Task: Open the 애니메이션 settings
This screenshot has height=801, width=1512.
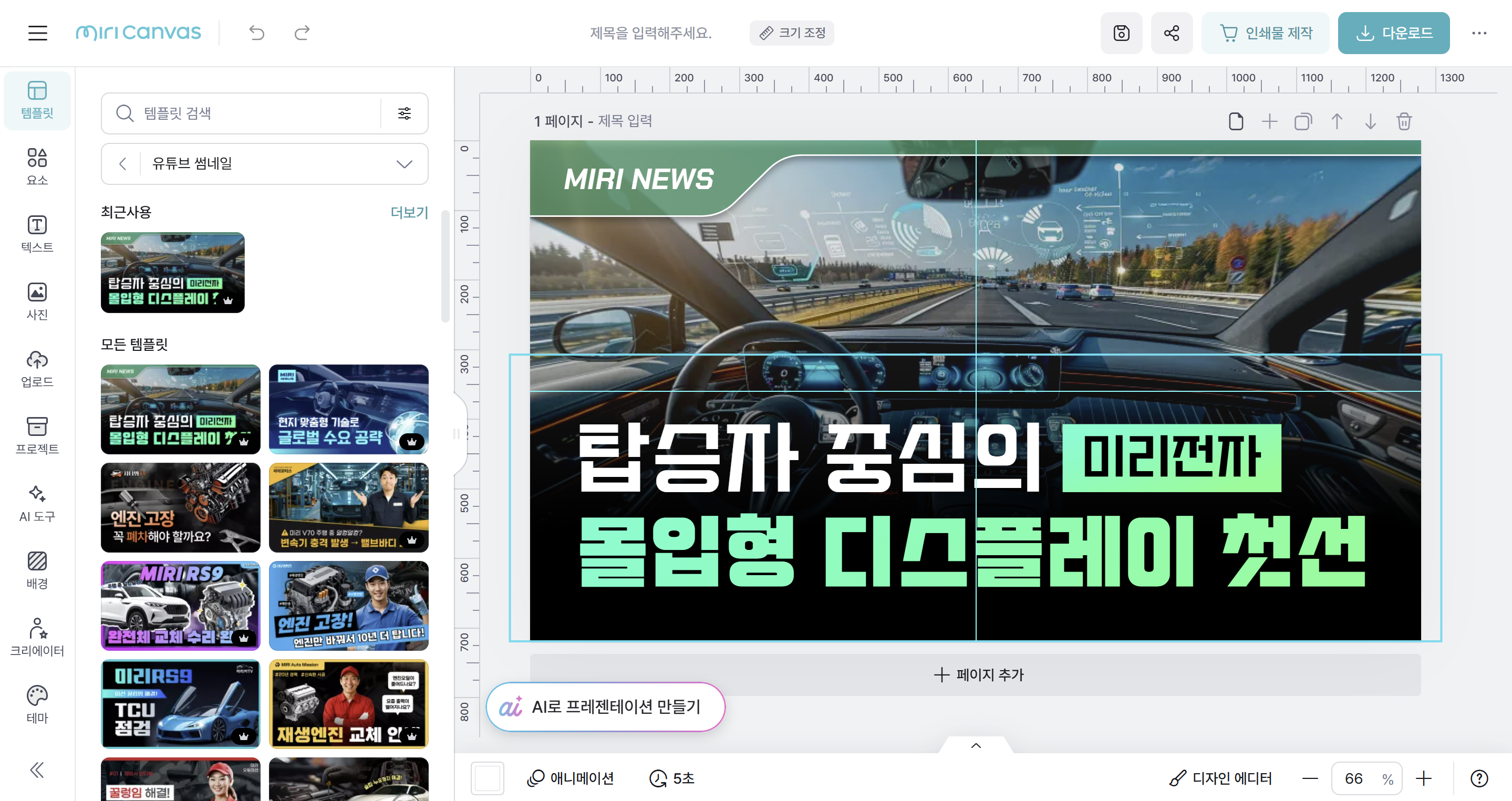Action: (570, 779)
